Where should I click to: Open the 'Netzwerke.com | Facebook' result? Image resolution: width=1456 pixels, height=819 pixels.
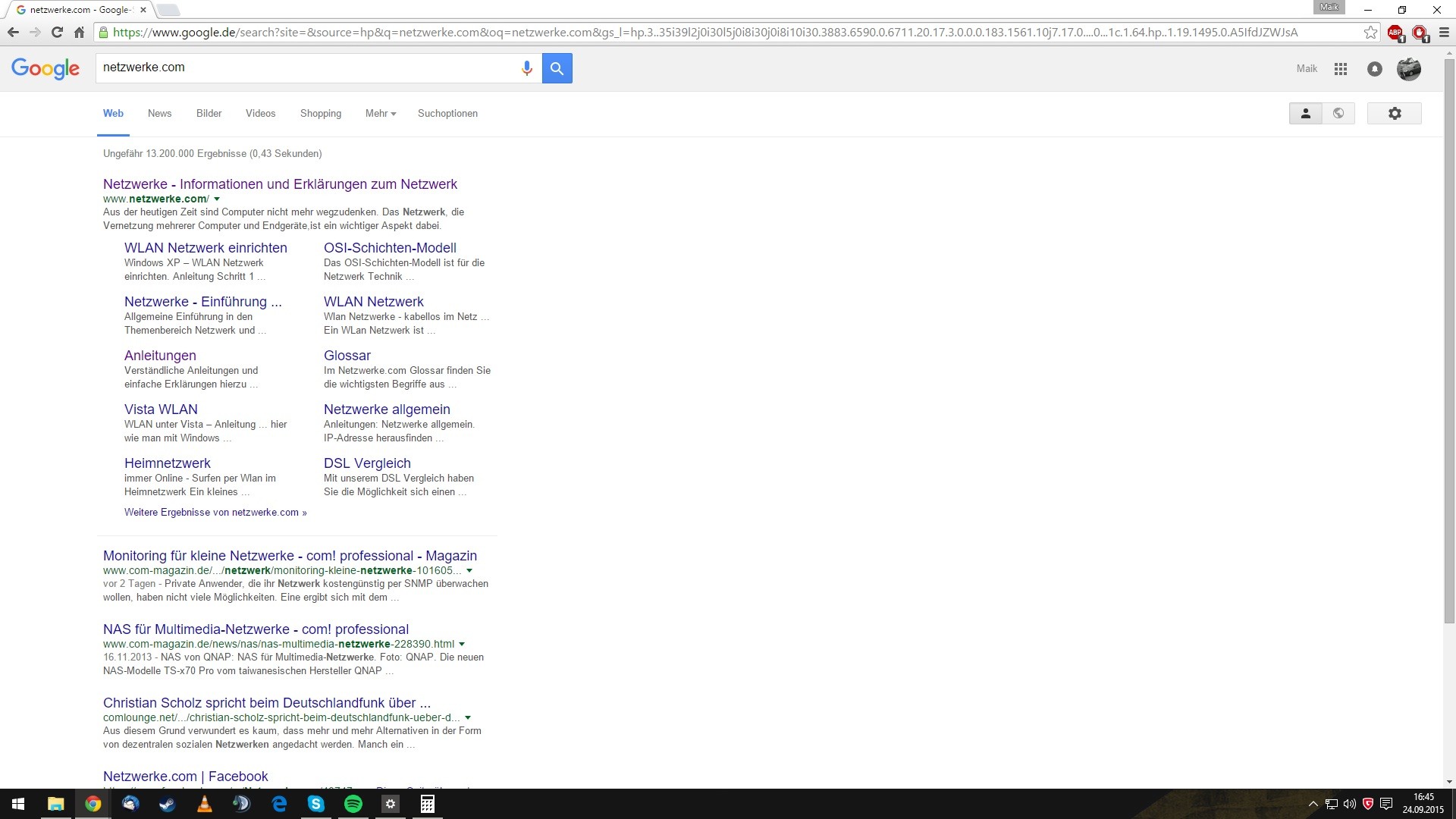click(x=186, y=777)
